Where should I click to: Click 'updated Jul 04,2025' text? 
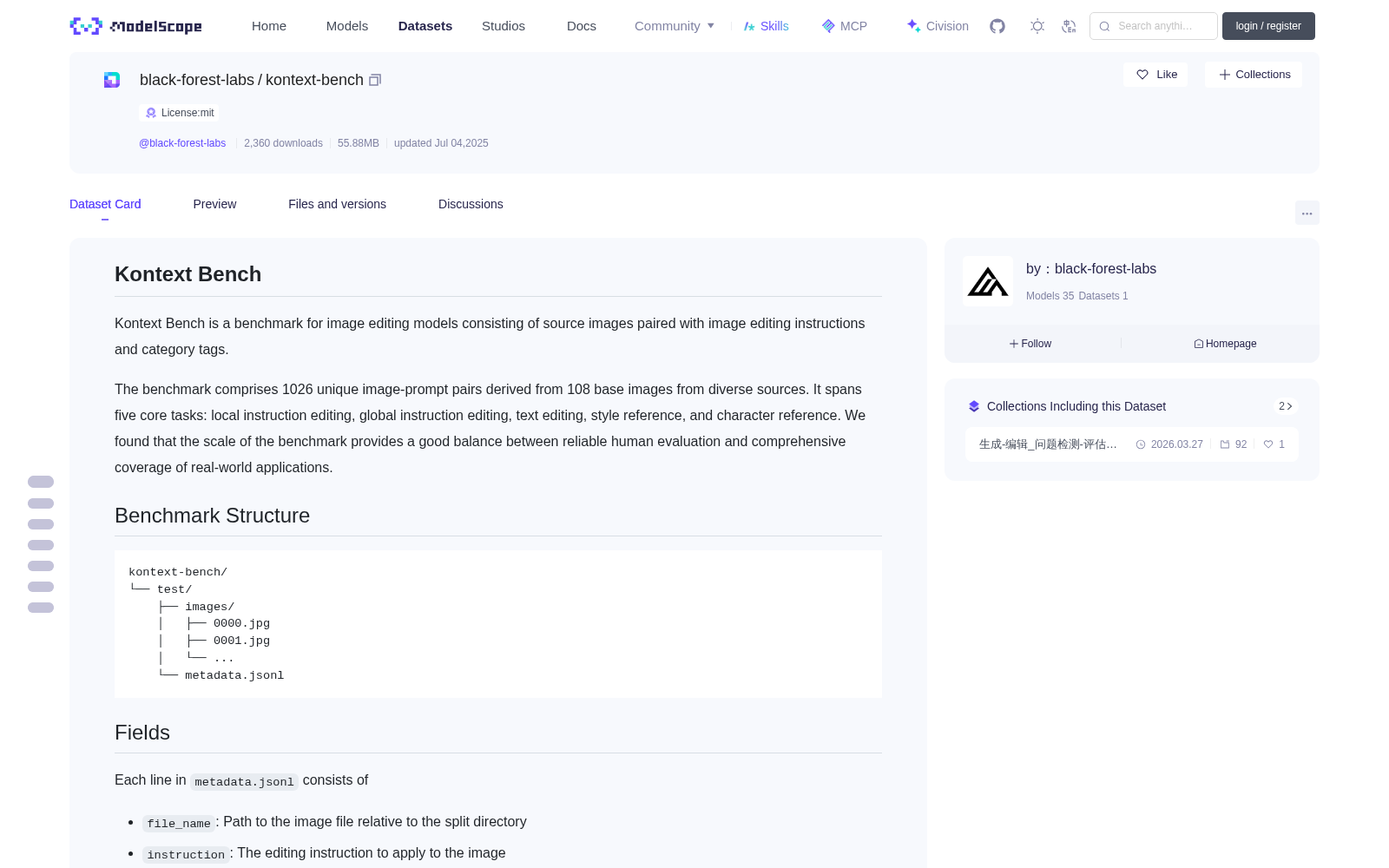click(x=441, y=143)
